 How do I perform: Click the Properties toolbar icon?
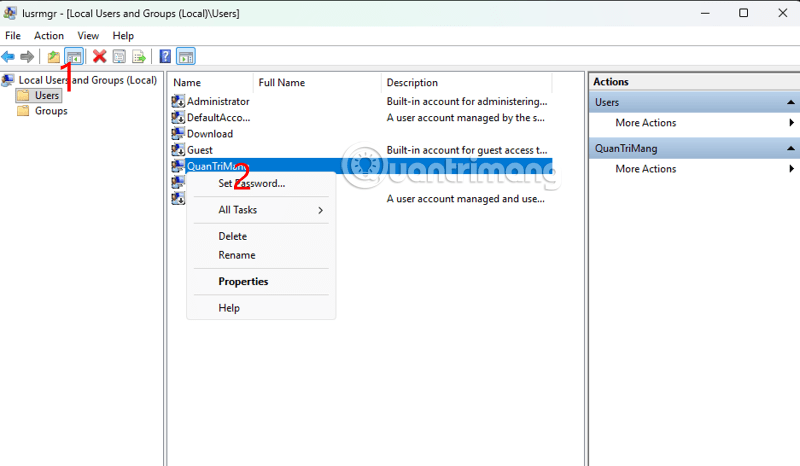pos(119,57)
